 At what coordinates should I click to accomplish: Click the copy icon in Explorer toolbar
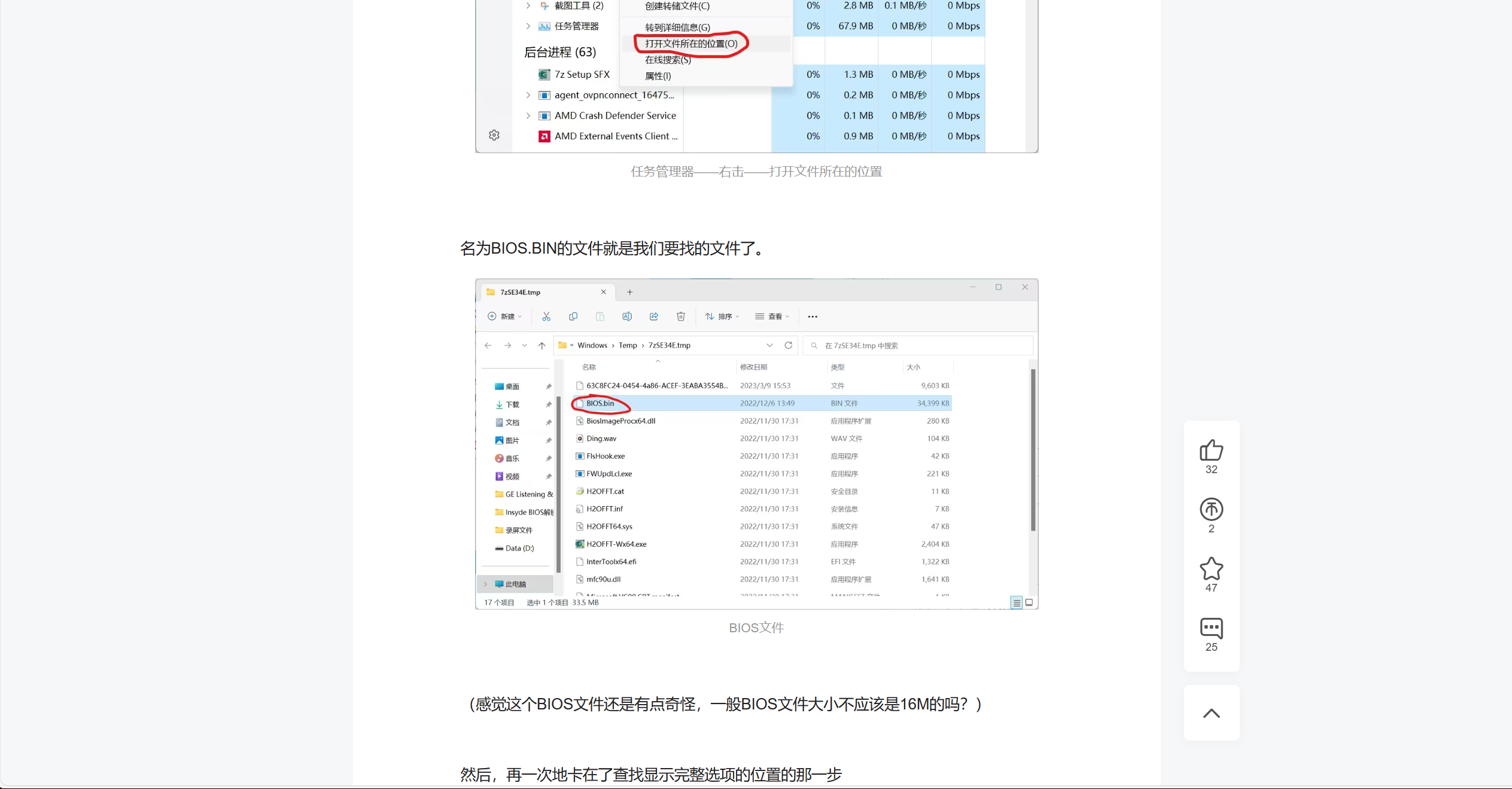573,316
